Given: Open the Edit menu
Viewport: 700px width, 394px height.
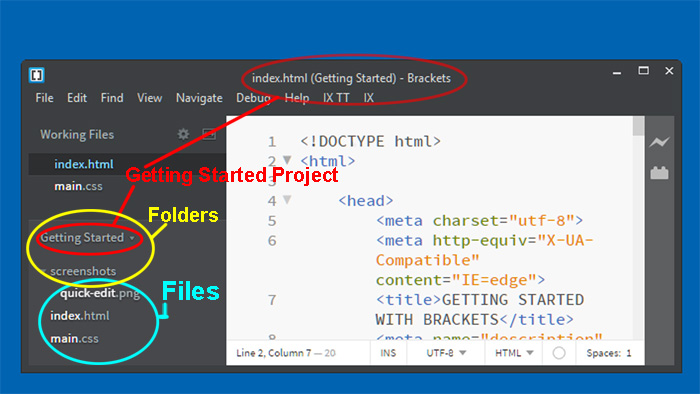Looking at the screenshot, I should pyautogui.click(x=77, y=98).
